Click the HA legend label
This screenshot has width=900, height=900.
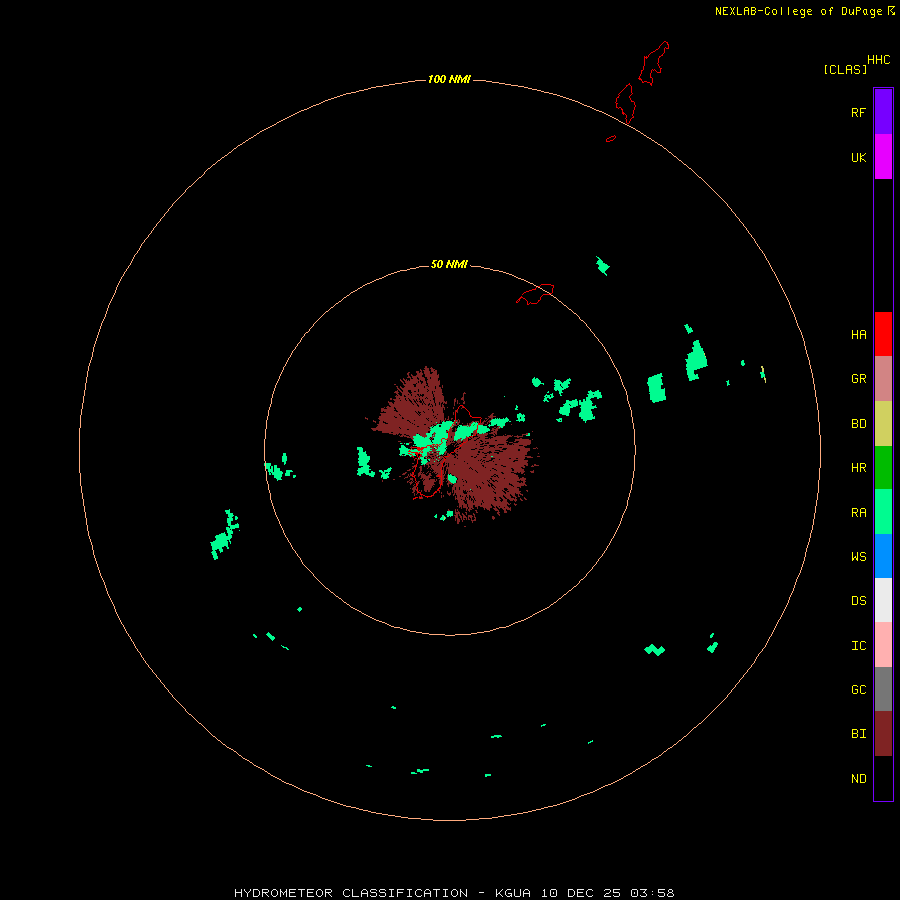click(858, 335)
